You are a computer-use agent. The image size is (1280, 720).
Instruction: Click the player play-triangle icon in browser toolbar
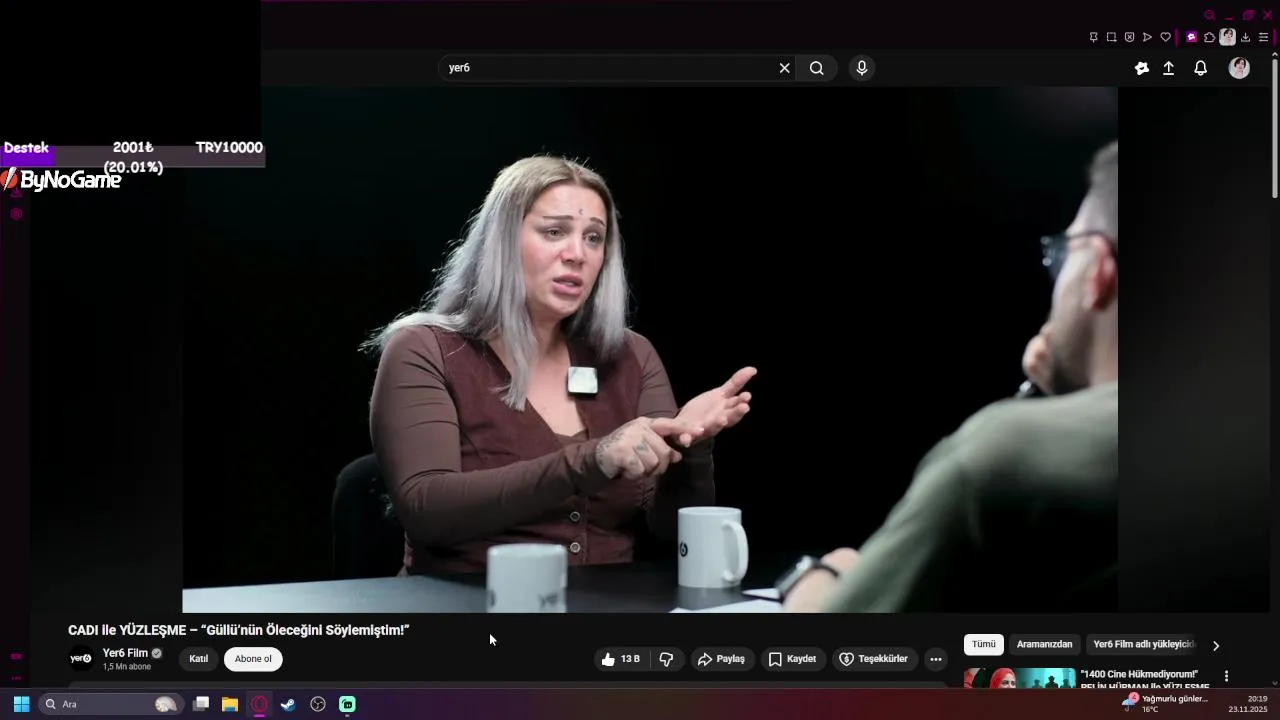coord(1147,37)
